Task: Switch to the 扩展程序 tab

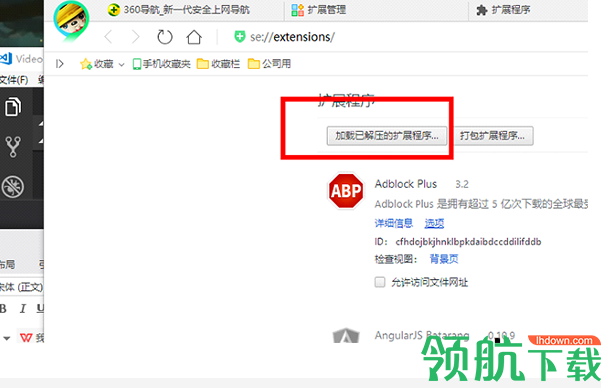Action: tap(503, 10)
